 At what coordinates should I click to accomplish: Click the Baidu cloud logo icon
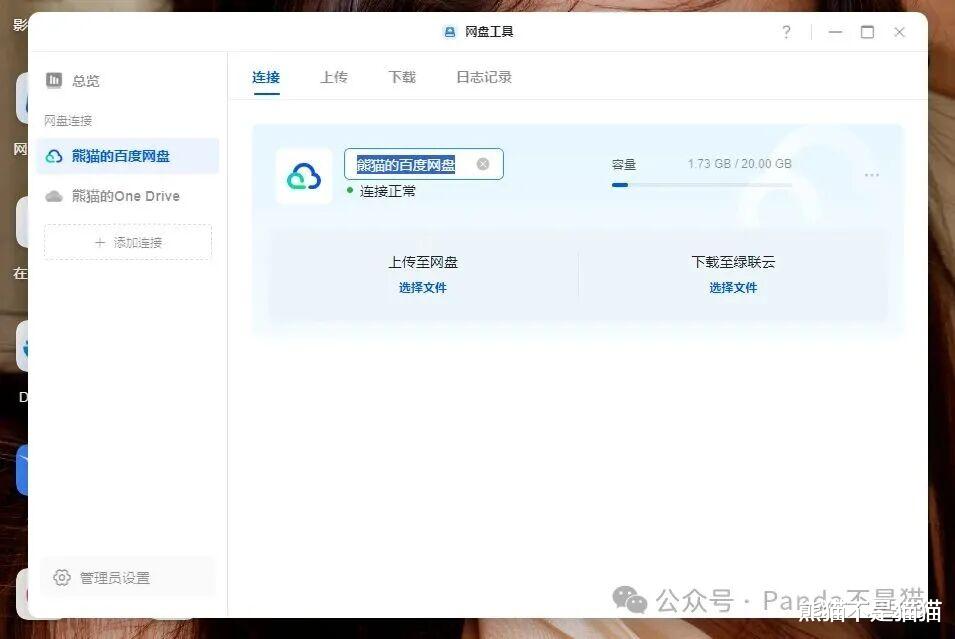[304, 176]
